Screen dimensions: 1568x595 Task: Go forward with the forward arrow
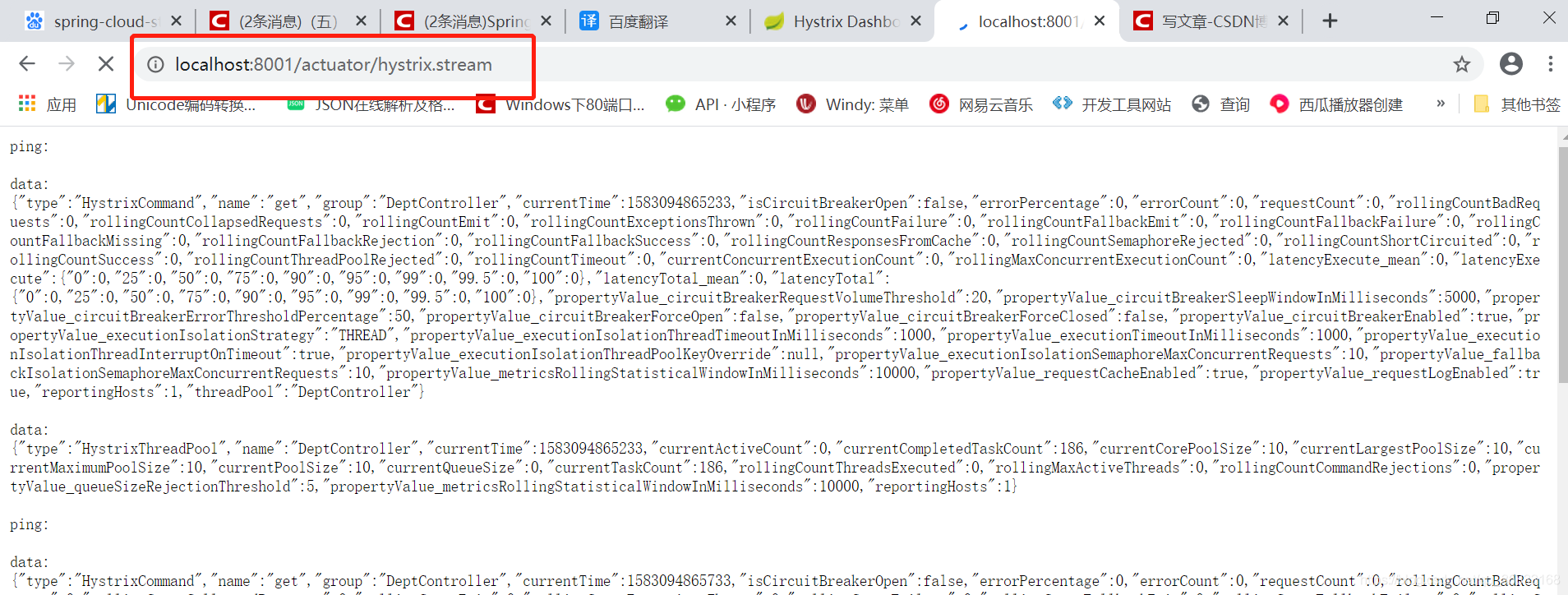click(x=67, y=64)
